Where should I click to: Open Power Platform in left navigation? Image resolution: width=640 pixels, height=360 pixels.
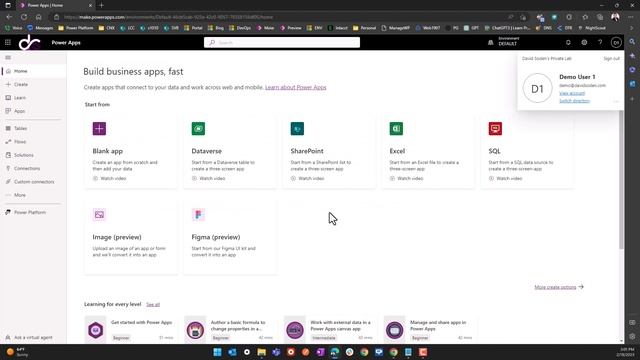[33, 212]
